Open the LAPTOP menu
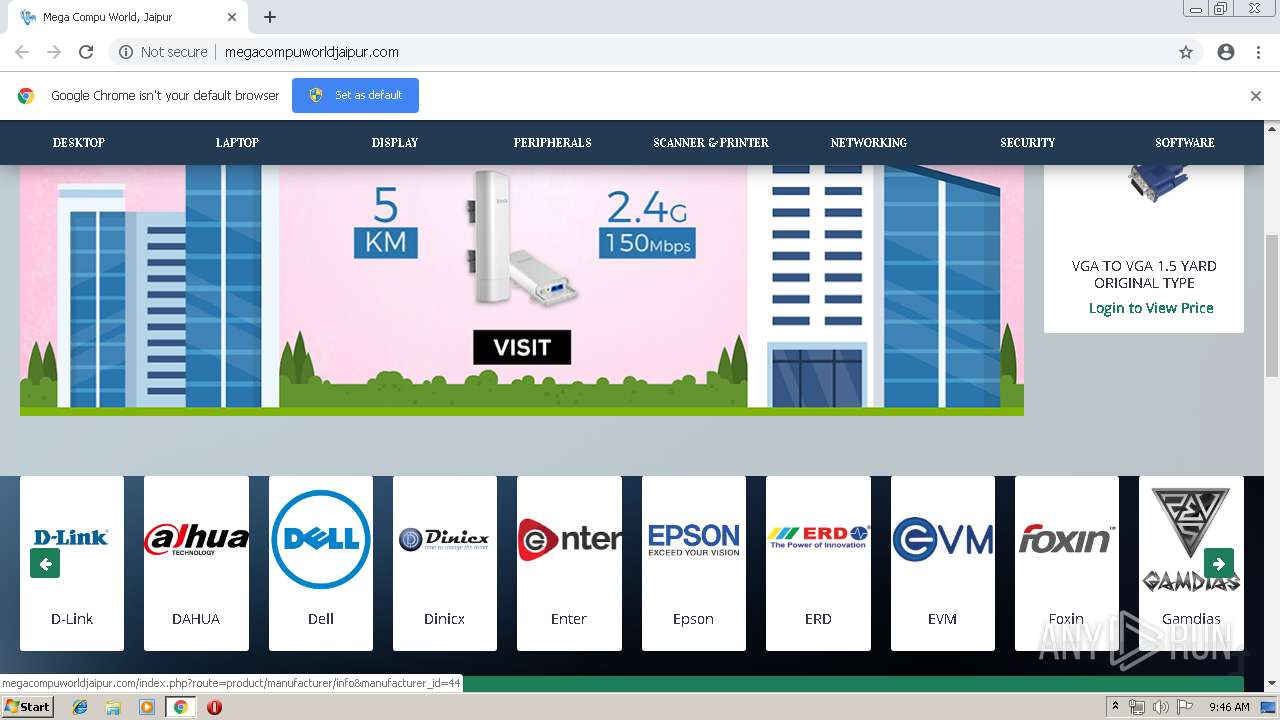 pyautogui.click(x=237, y=143)
